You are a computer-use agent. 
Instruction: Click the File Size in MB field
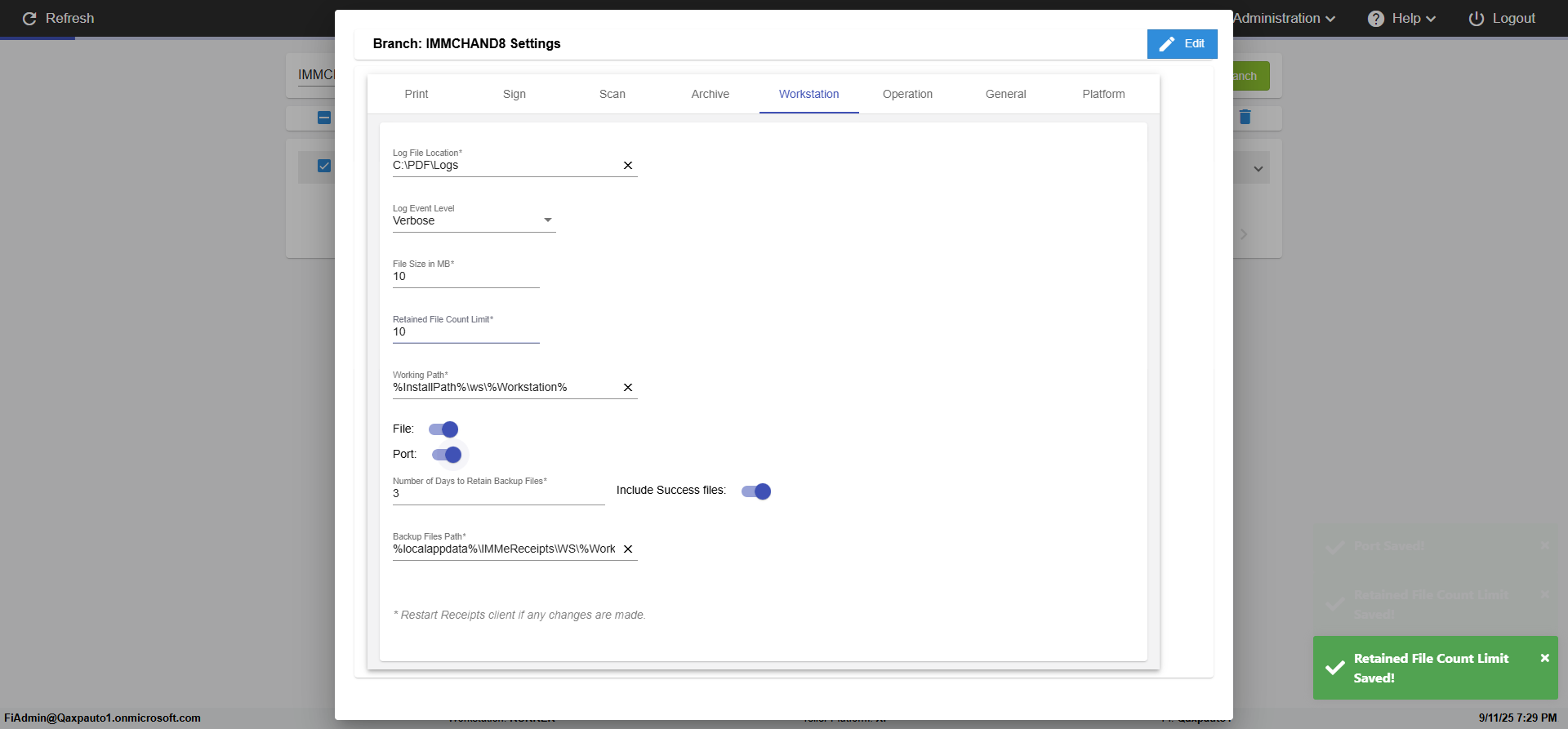click(466, 277)
